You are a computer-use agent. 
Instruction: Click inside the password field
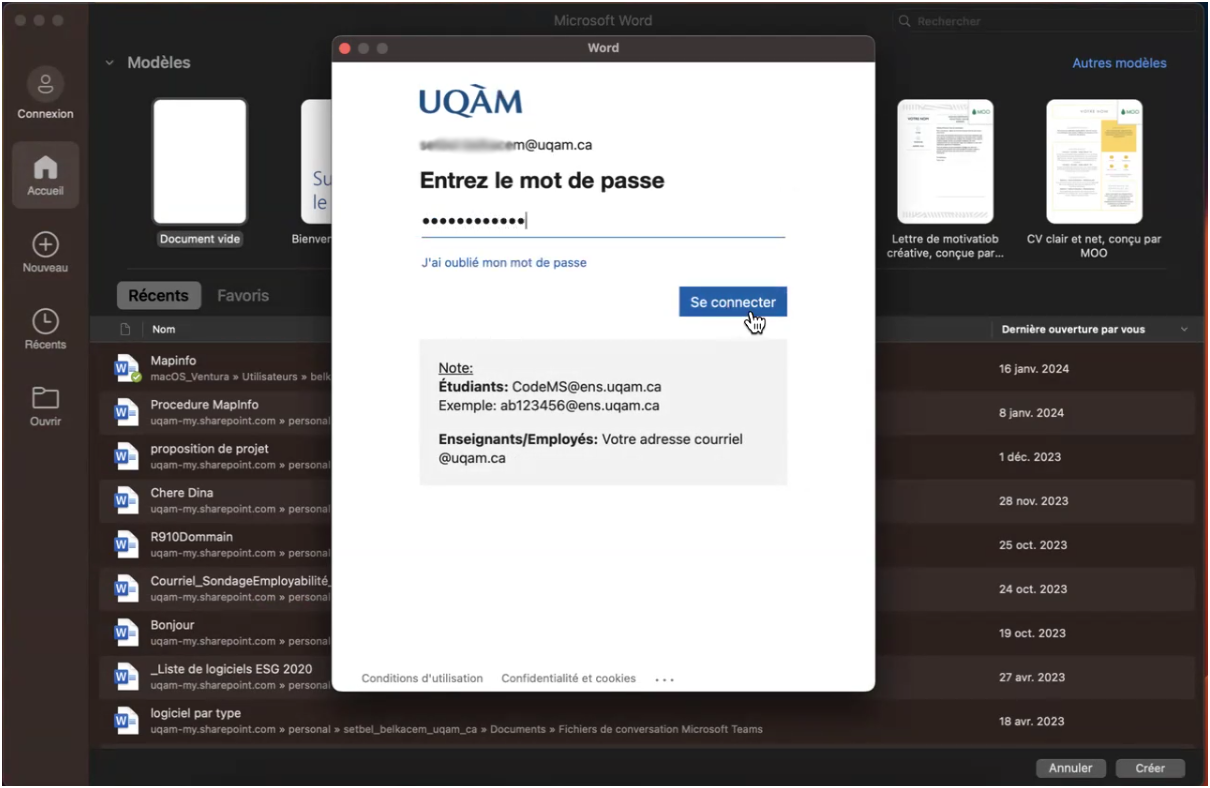coord(603,221)
